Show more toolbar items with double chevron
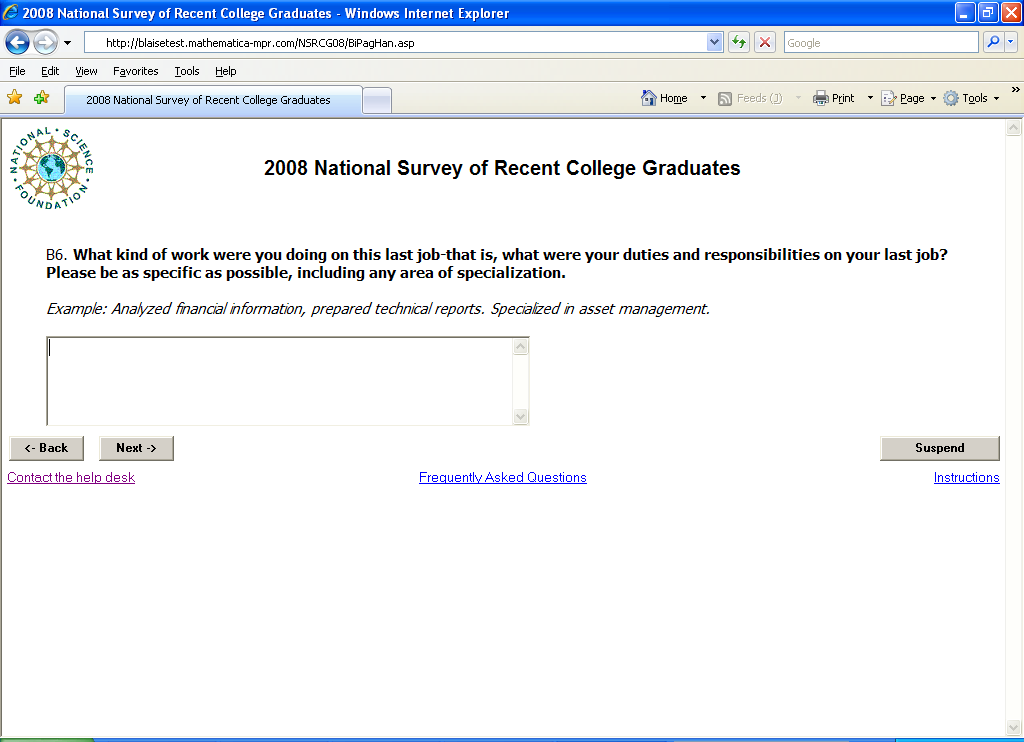1024x742 pixels. point(1016,89)
